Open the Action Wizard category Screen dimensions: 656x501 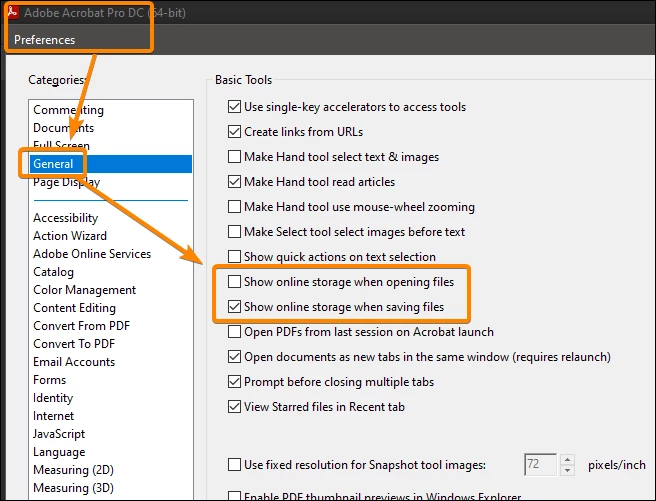click(70, 236)
